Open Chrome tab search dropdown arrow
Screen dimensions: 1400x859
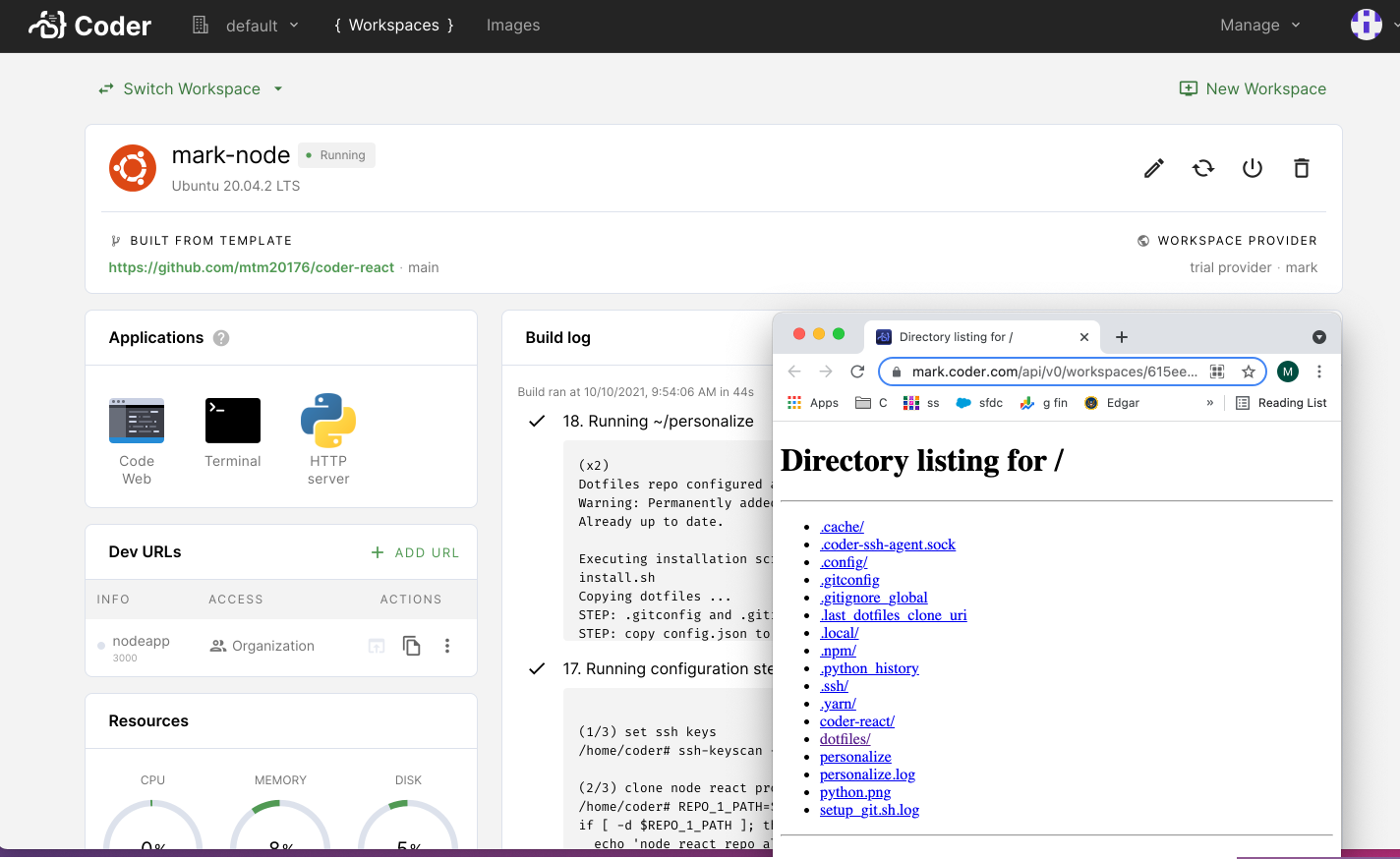(x=1319, y=337)
